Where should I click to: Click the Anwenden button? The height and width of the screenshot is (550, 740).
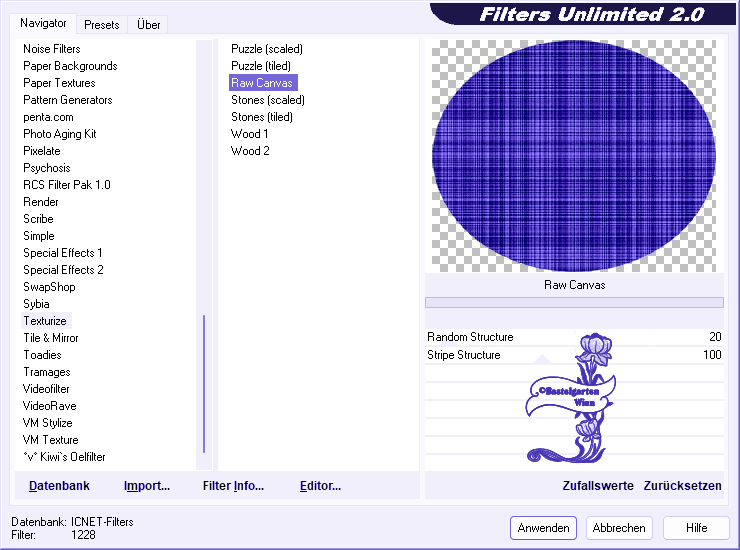point(543,528)
